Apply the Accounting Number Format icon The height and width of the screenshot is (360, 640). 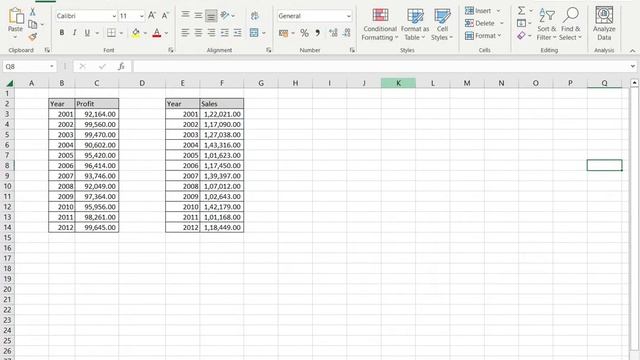(283, 33)
